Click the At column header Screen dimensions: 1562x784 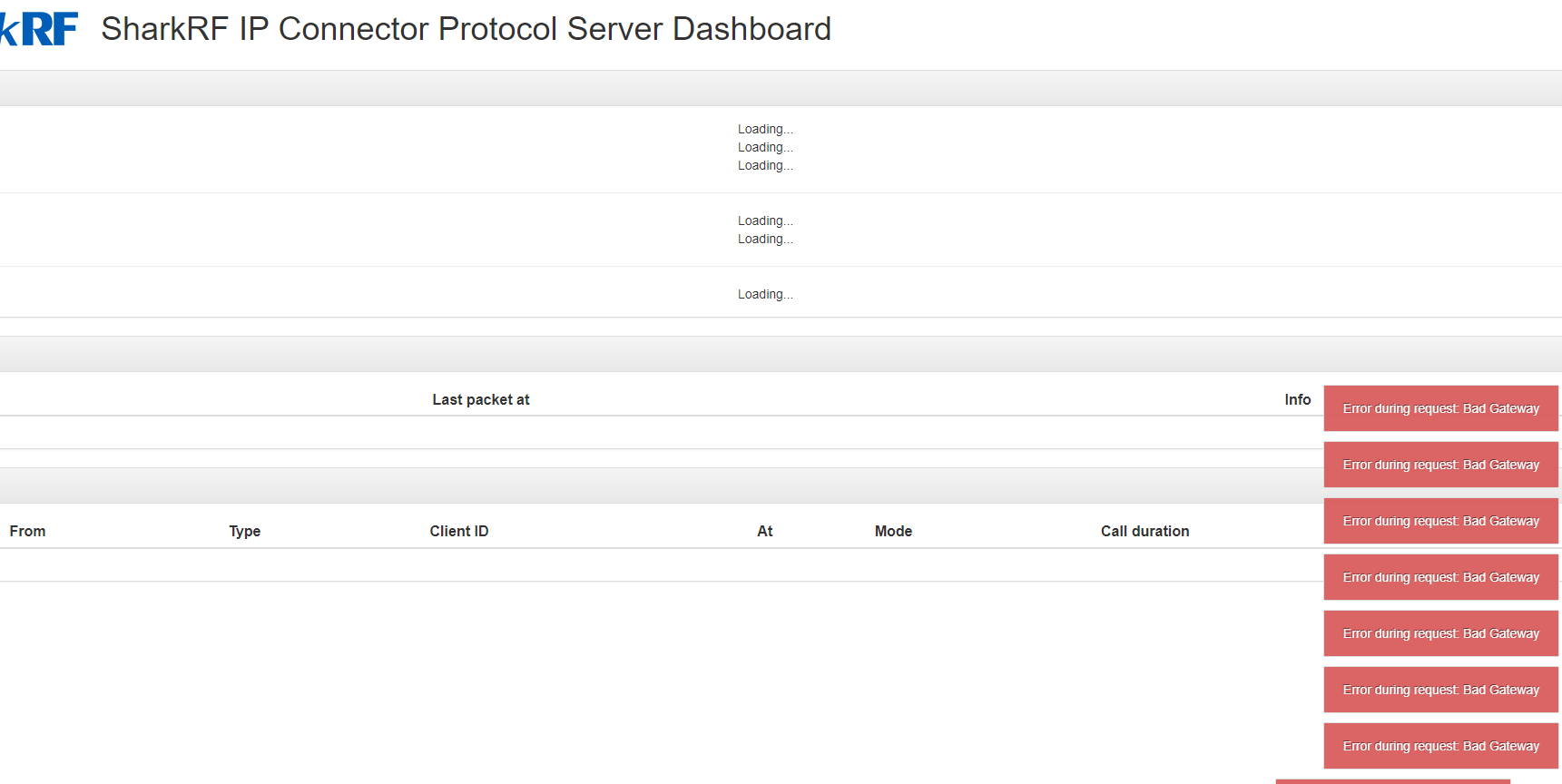[764, 531]
